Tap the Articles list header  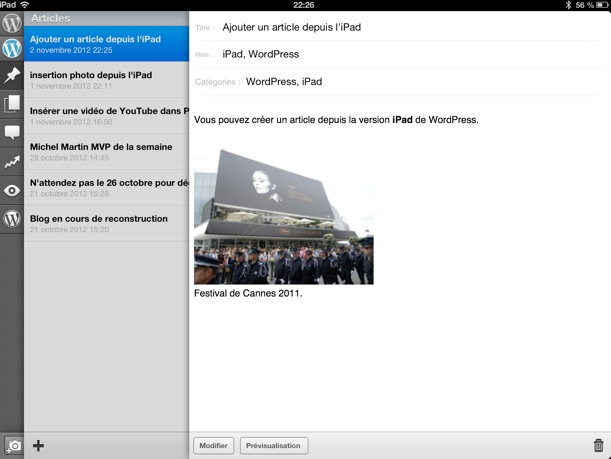click(x=106, y=18)
